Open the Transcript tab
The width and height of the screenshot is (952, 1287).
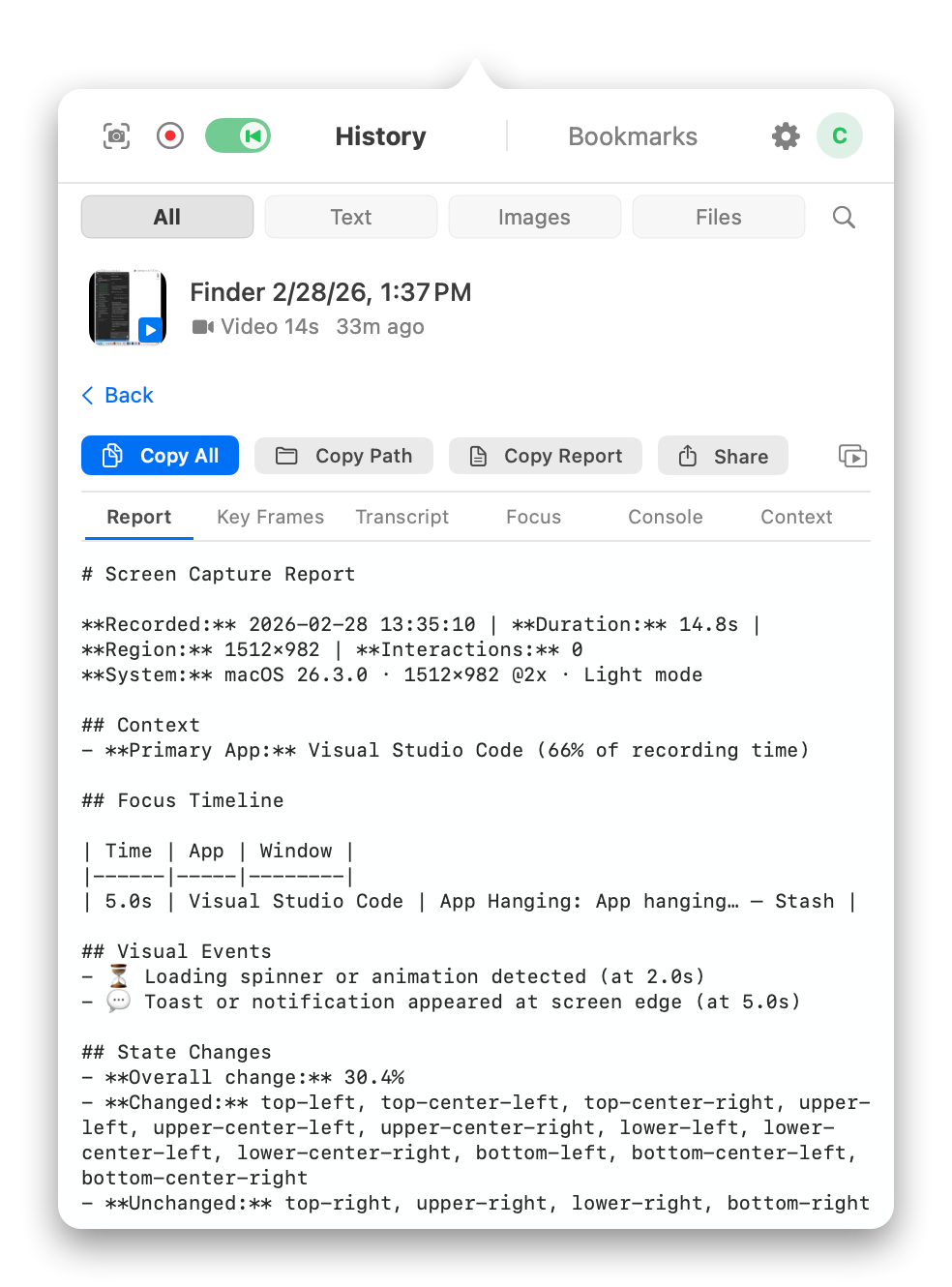click(x=402, y=517)
